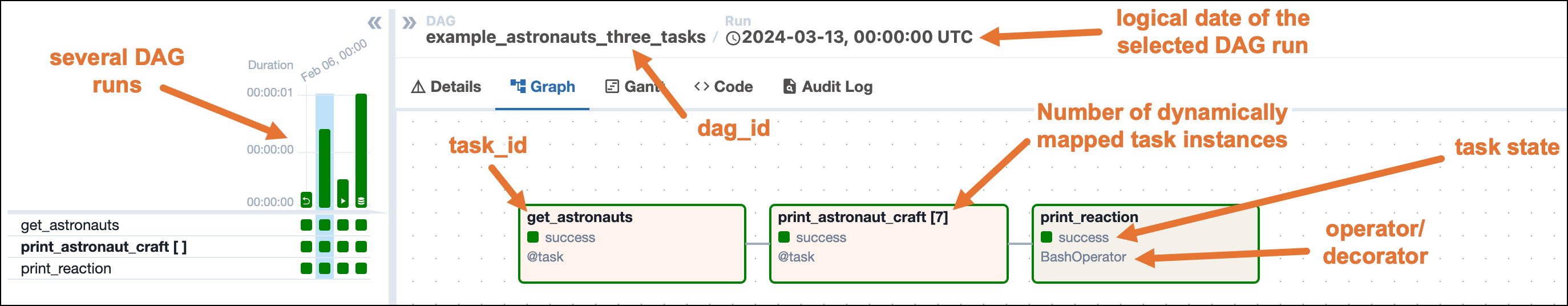Switch to the Graph tab

point(543,87)
